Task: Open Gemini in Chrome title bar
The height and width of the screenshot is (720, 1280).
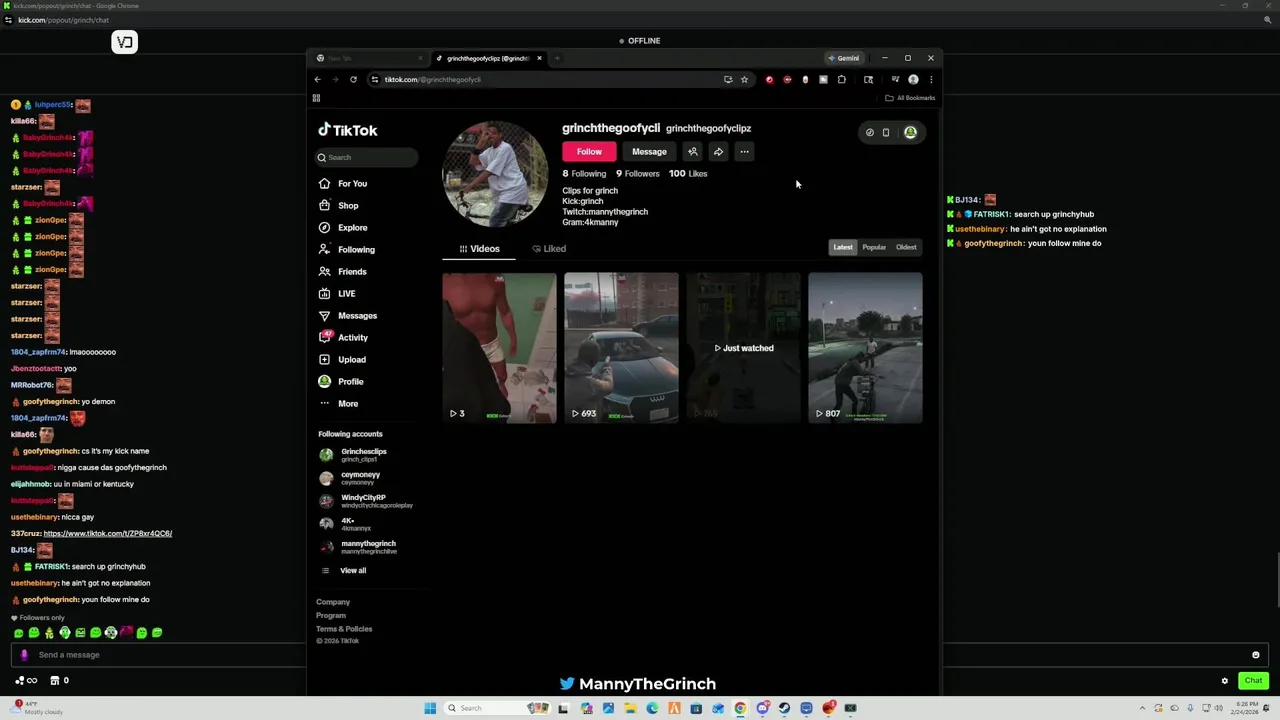Action: click(844, 58)
